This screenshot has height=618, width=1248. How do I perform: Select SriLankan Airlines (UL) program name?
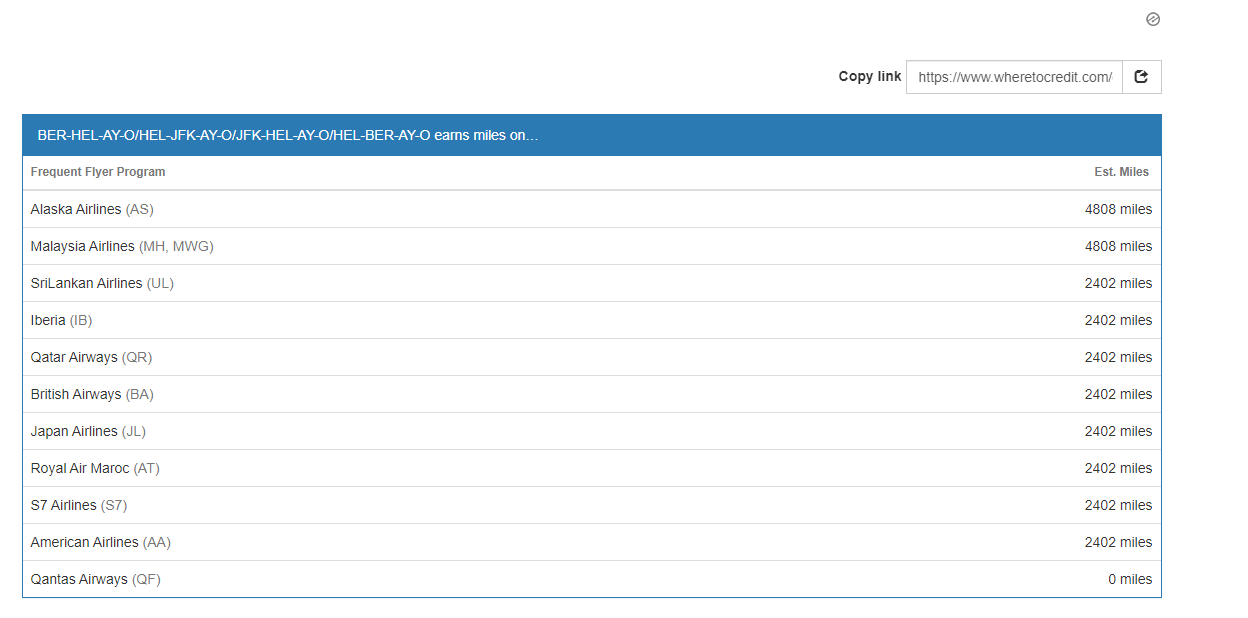click(102, 283)
